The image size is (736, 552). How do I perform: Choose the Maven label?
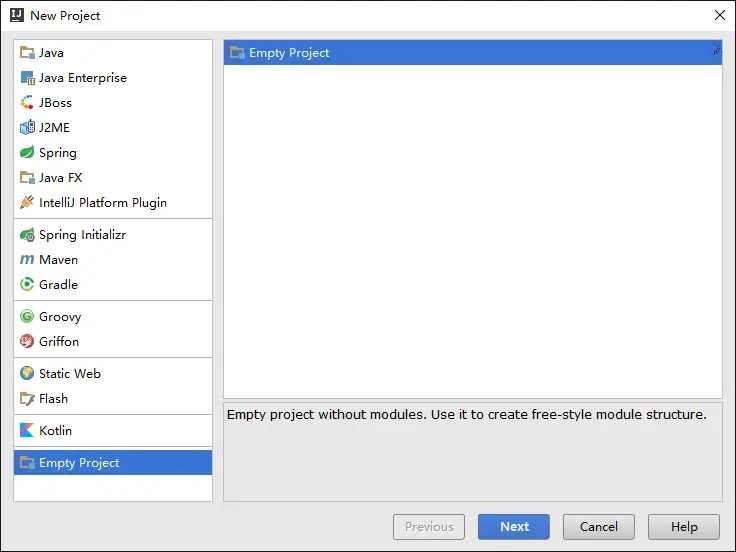59,260
